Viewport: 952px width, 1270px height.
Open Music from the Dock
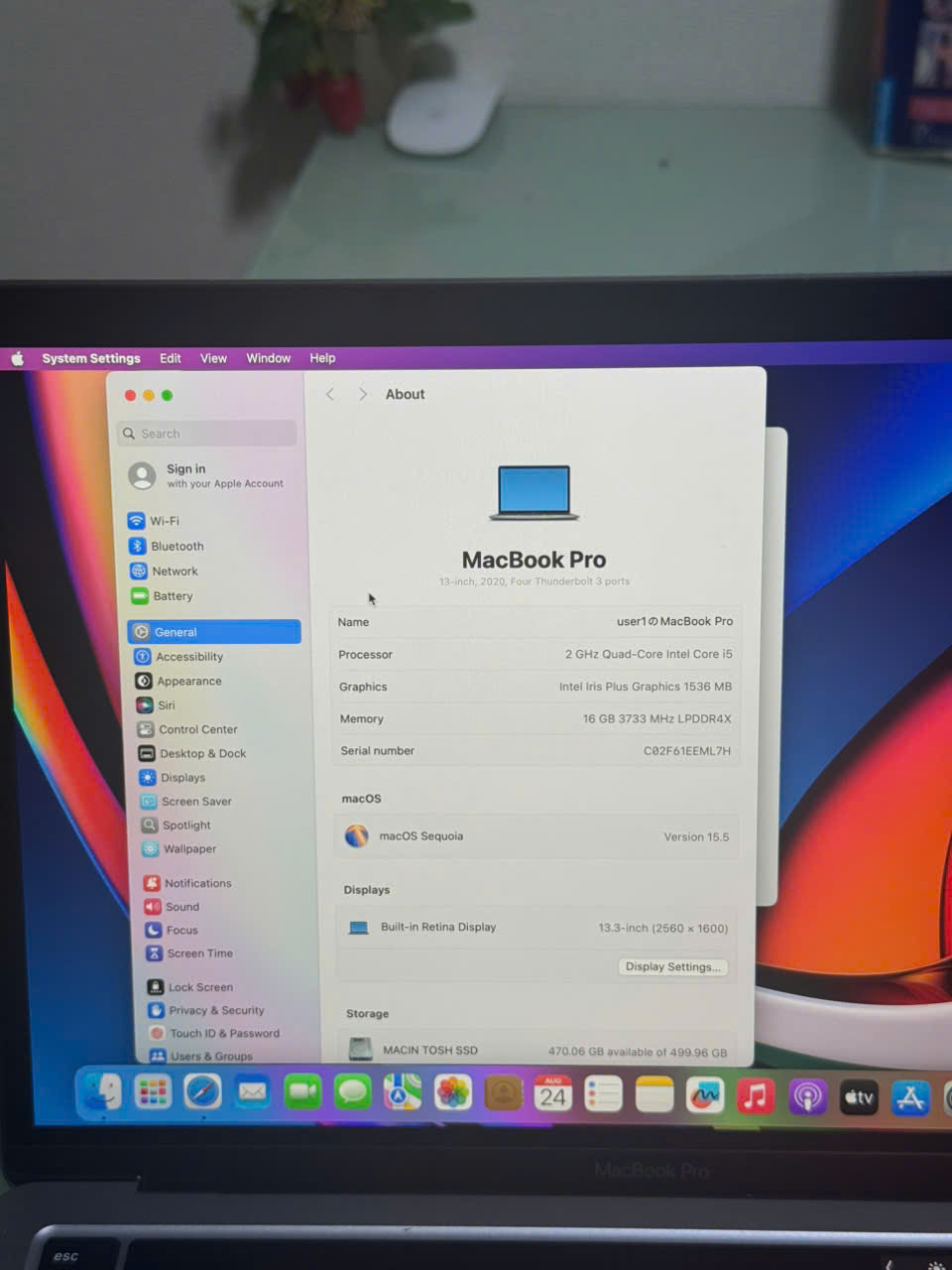click(x=755, y=1096)
